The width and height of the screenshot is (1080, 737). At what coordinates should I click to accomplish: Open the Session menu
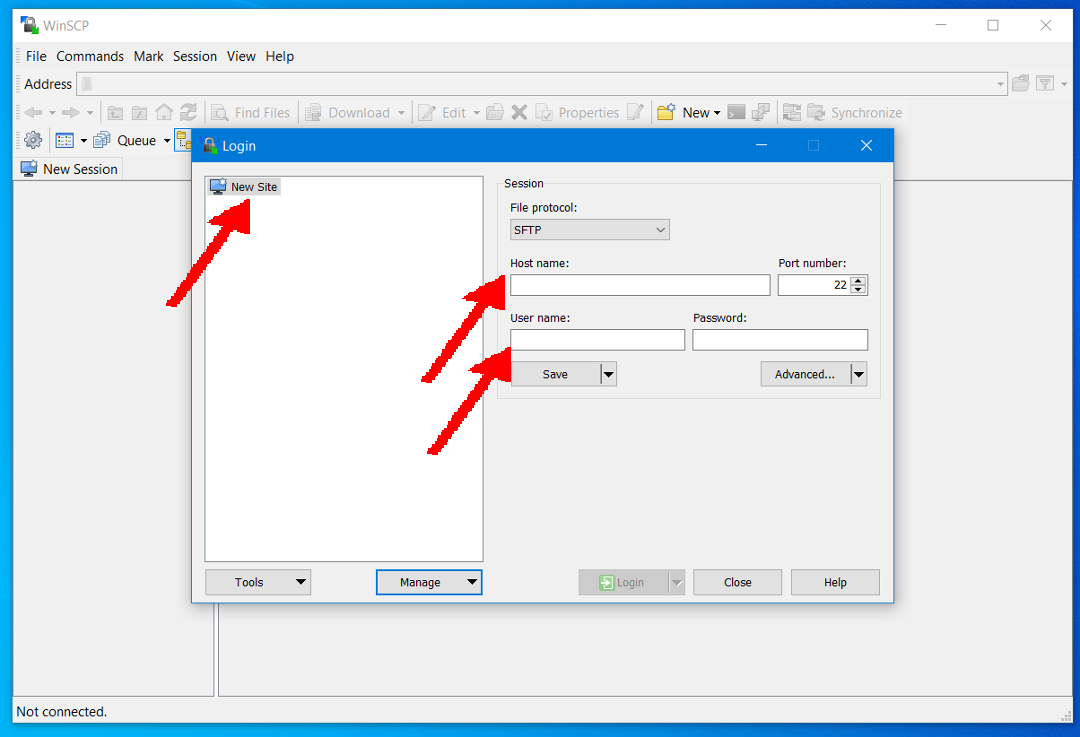coord(195,56)
